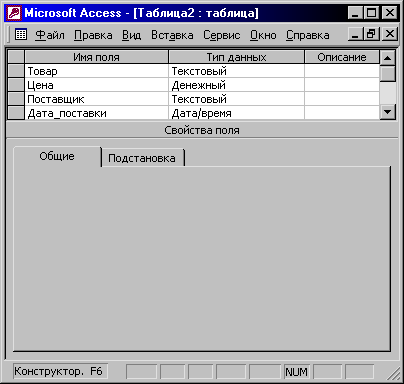Click the Конструктор. F6 status bar text
The width and height of the screenshot is (404, 384).
tap(59, 371)
